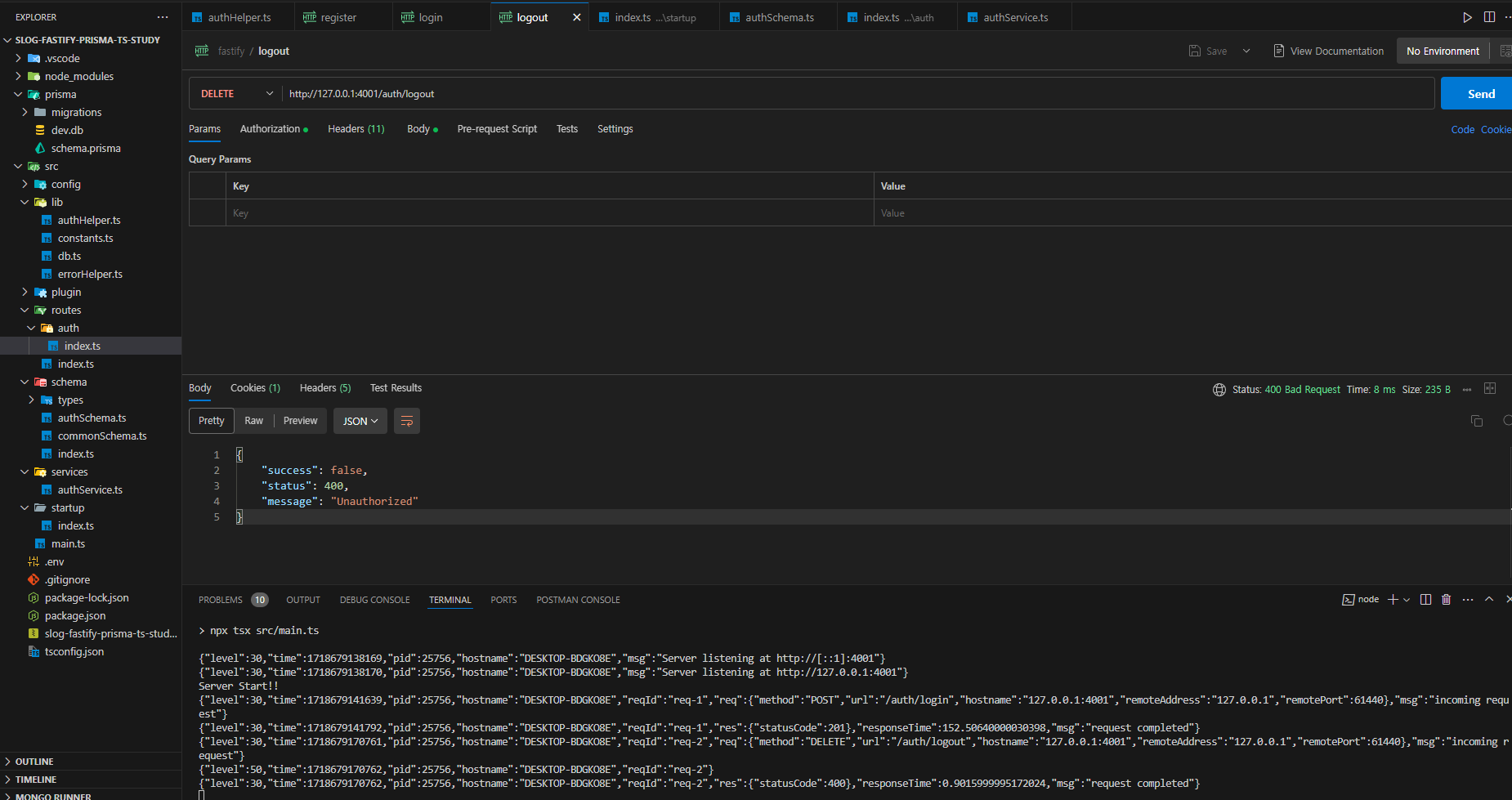The image size is (1512, 800).
Task: Open the HTTP method dropdown showing DELETE
Action: [236, 94]
